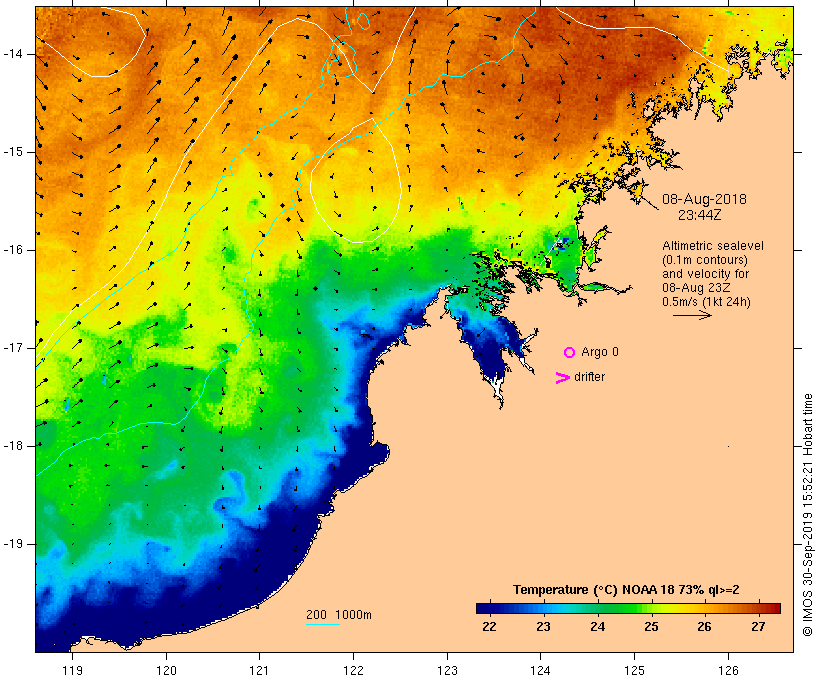The height and width of the screenshot is (680, 820).
Task: Click the (0.1m contours) label
Action: 705,260
